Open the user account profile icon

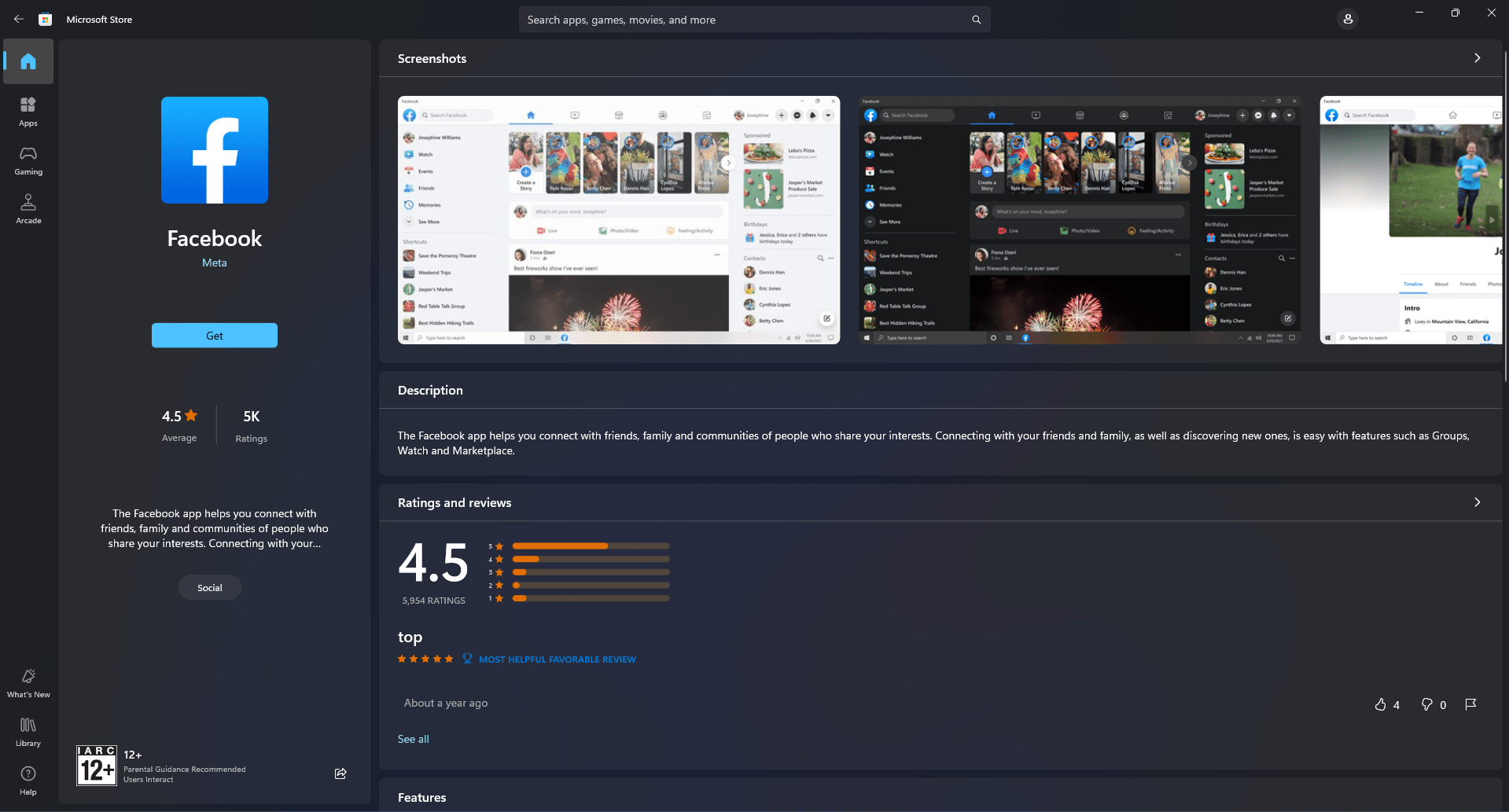point(1348,19)
